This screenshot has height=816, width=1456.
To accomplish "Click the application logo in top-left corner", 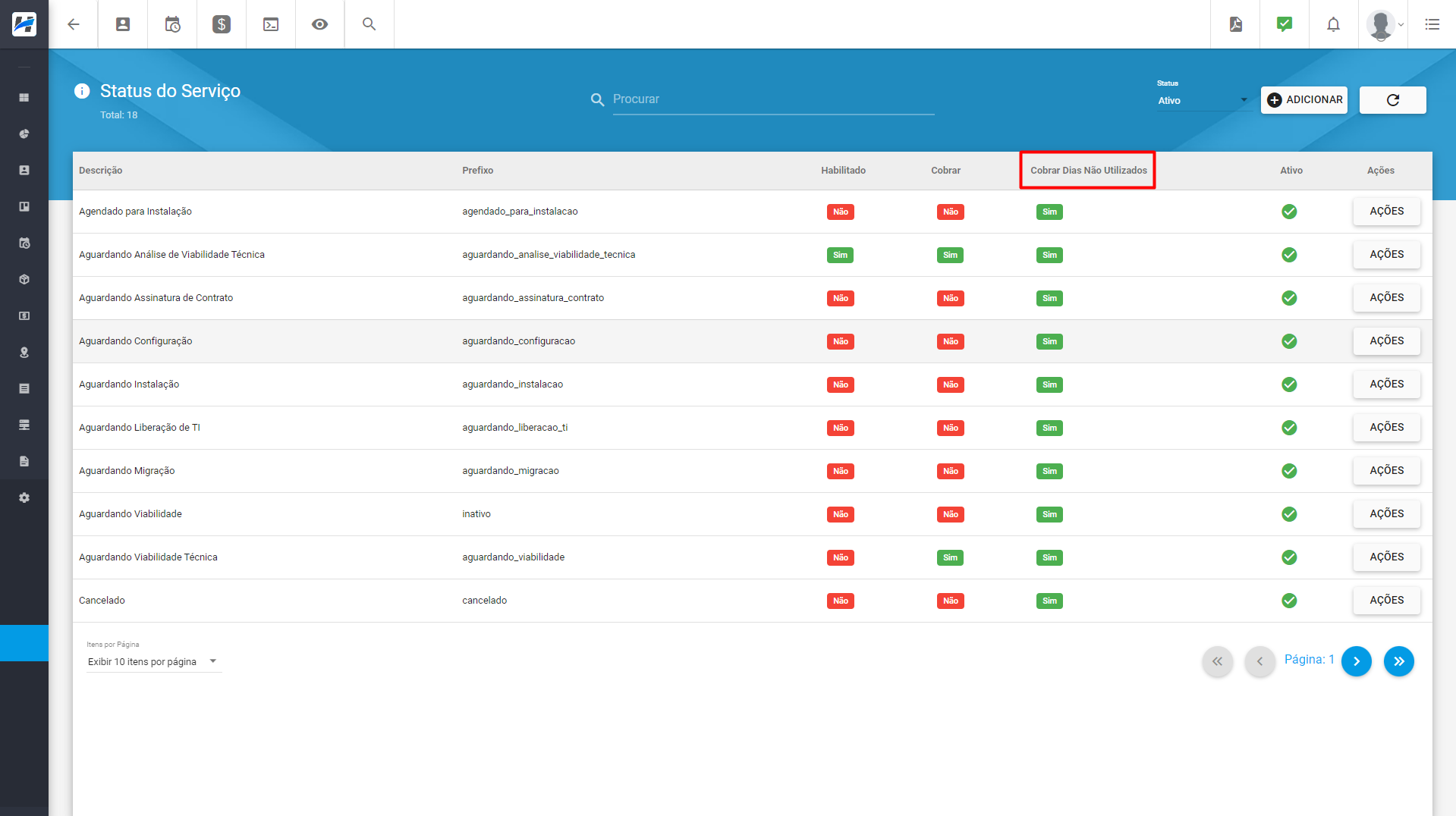I will [24, 24].
